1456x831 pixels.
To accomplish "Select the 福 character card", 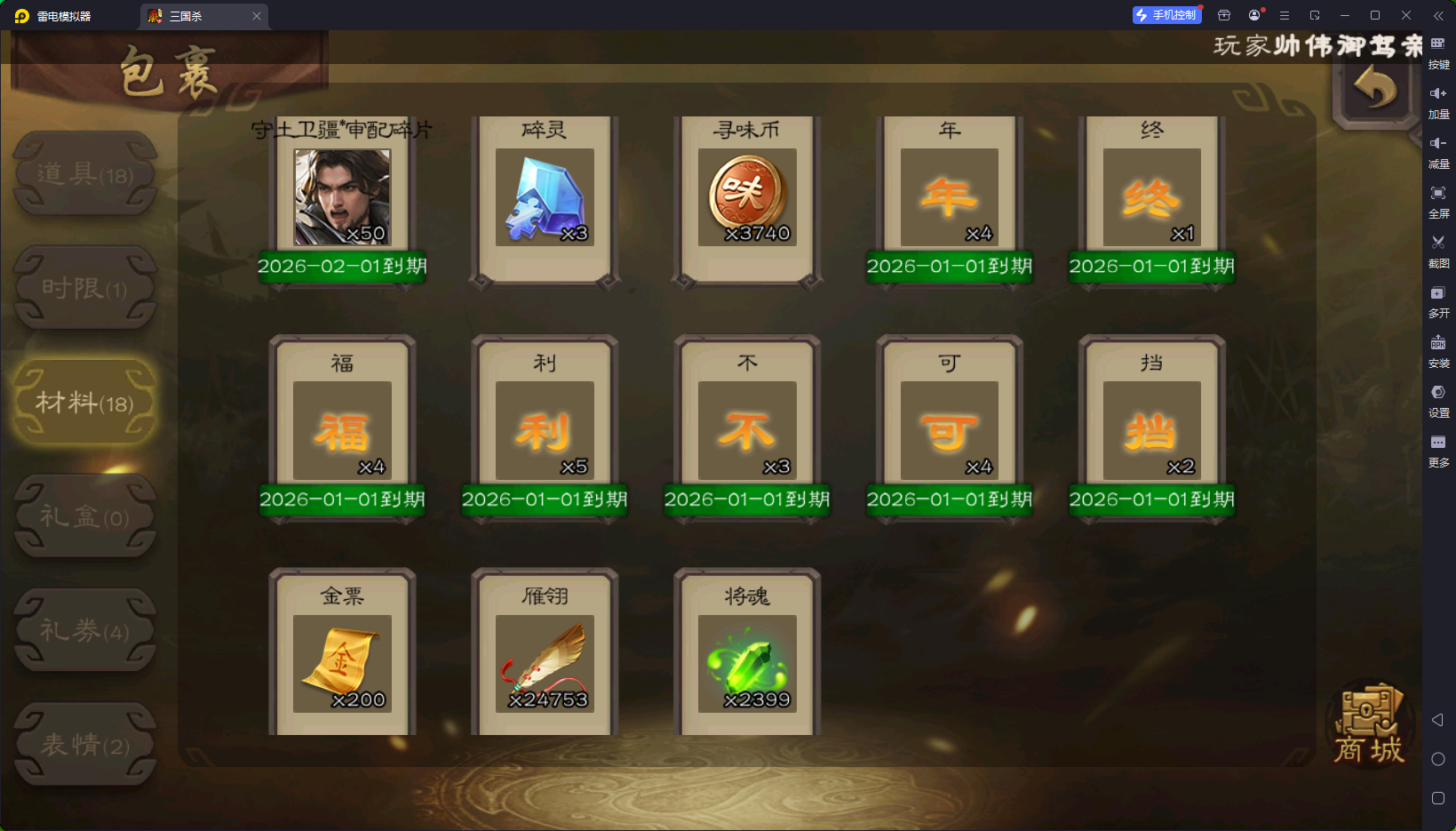I will (x=342, y=430).
